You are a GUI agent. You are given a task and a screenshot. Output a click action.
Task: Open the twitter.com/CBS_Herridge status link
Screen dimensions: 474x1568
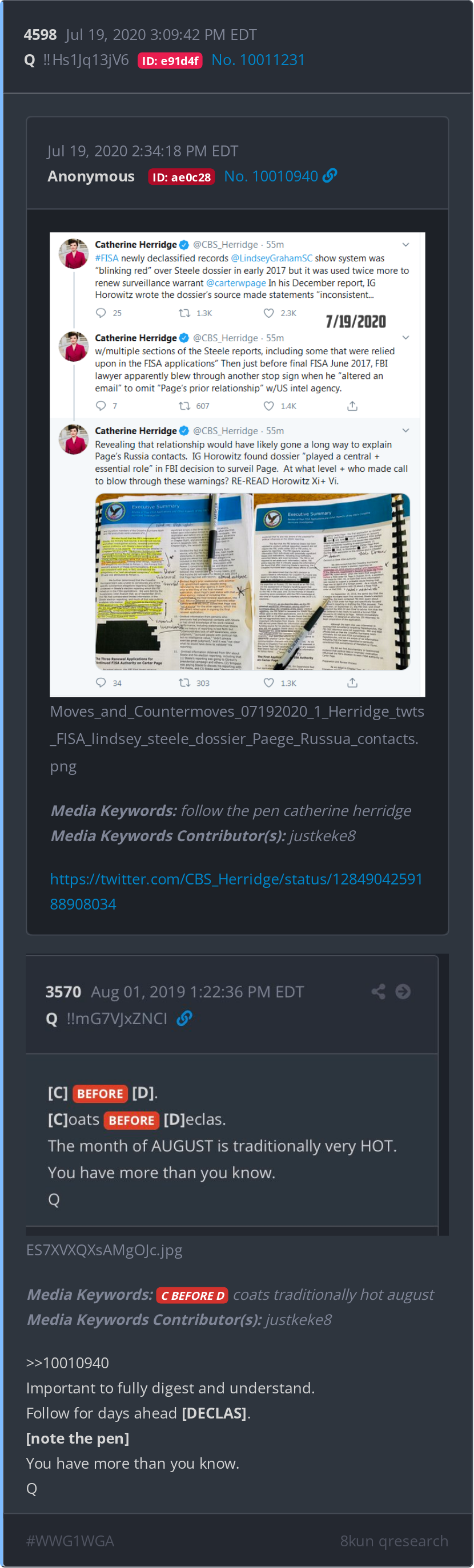(236, 892)
